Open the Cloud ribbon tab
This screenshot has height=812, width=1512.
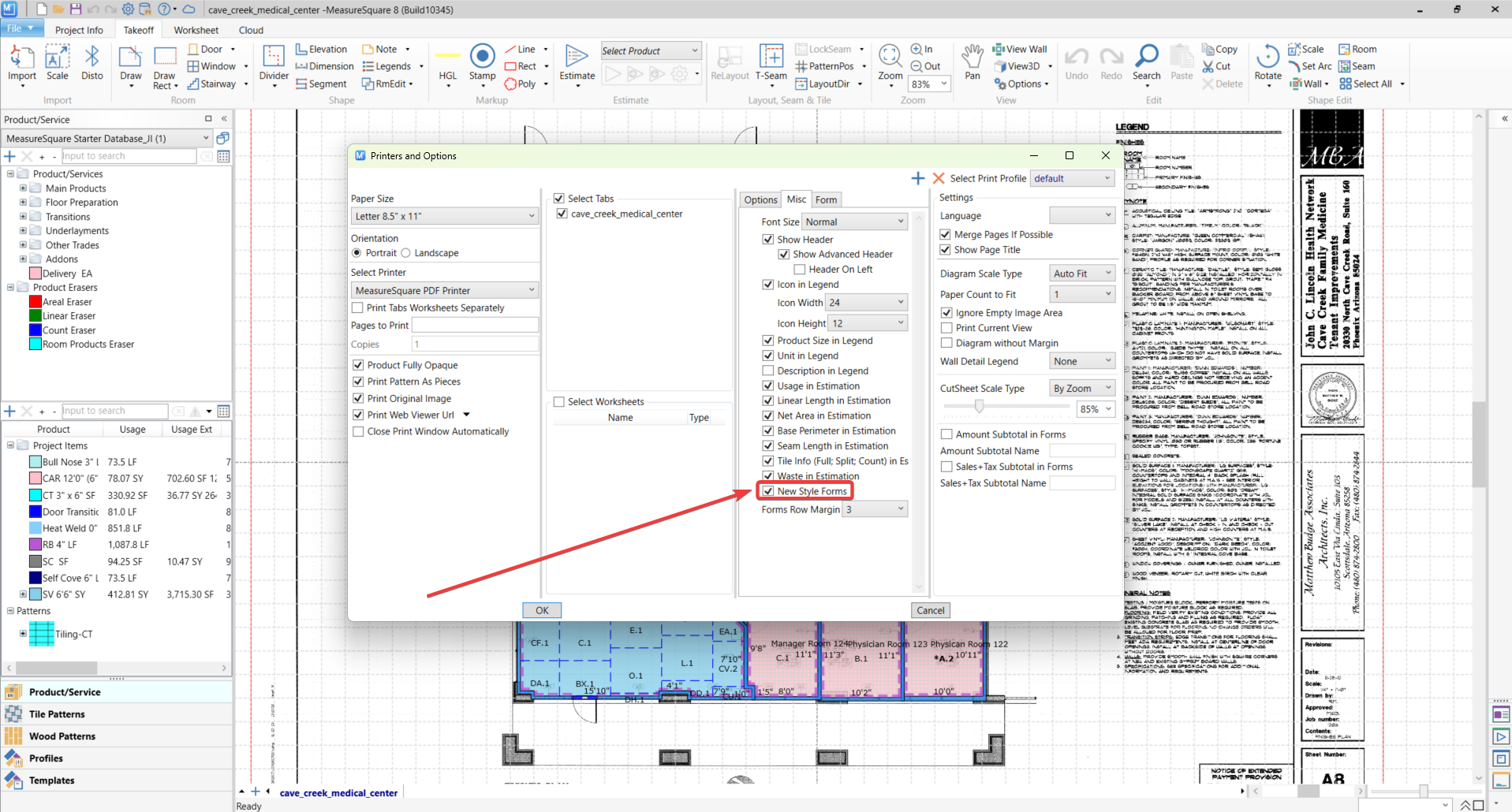coord(251,30)
